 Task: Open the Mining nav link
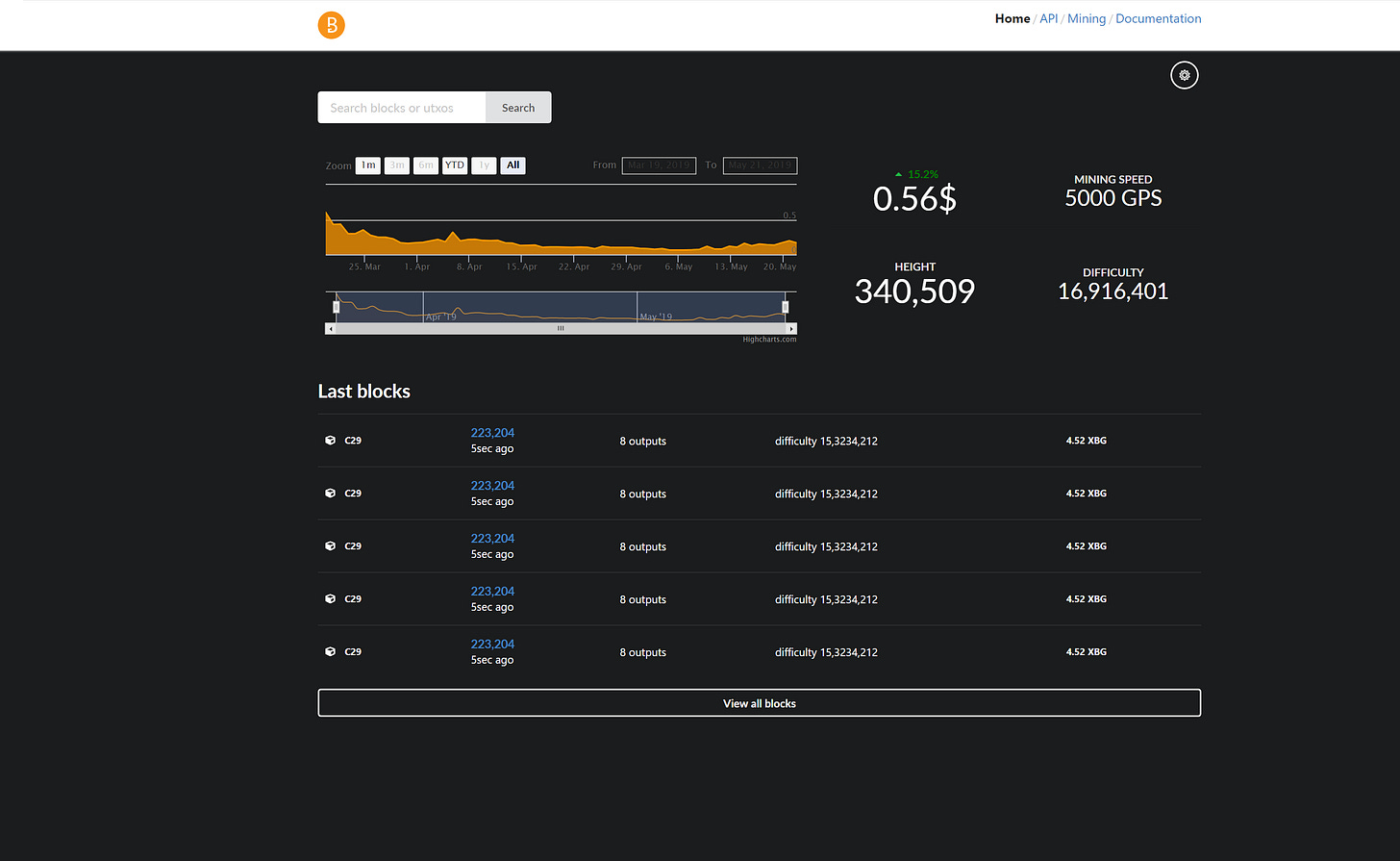click(x=1086, y=18)
